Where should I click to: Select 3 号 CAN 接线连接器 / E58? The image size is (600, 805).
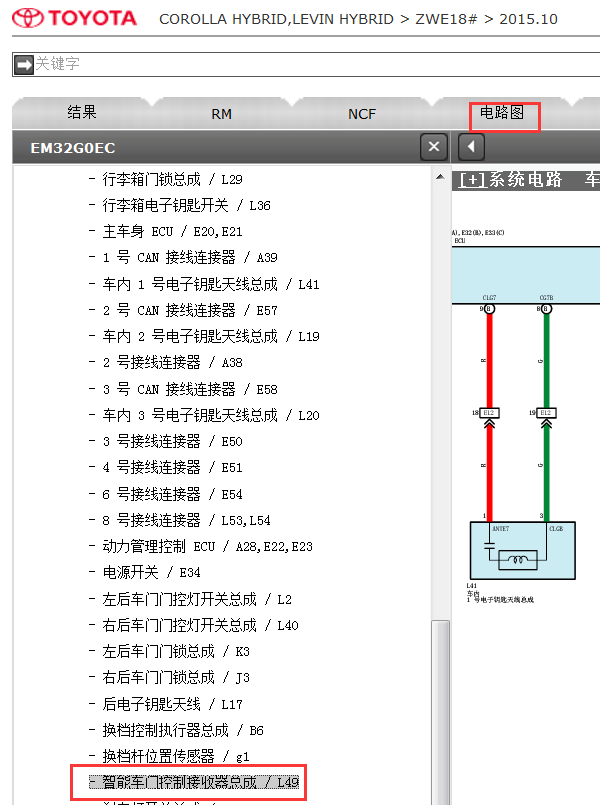point(189,389)
